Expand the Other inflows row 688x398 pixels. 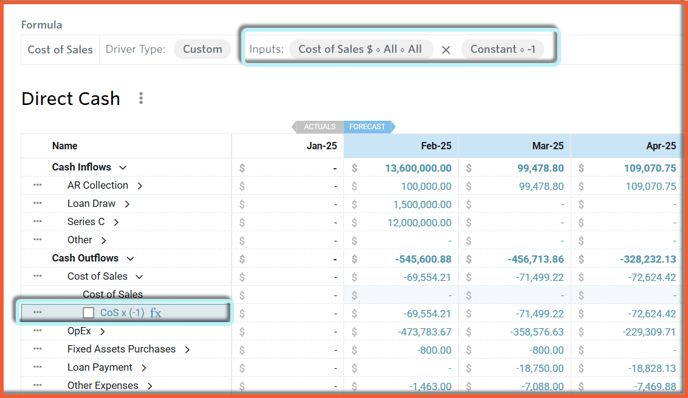(104, 240)
